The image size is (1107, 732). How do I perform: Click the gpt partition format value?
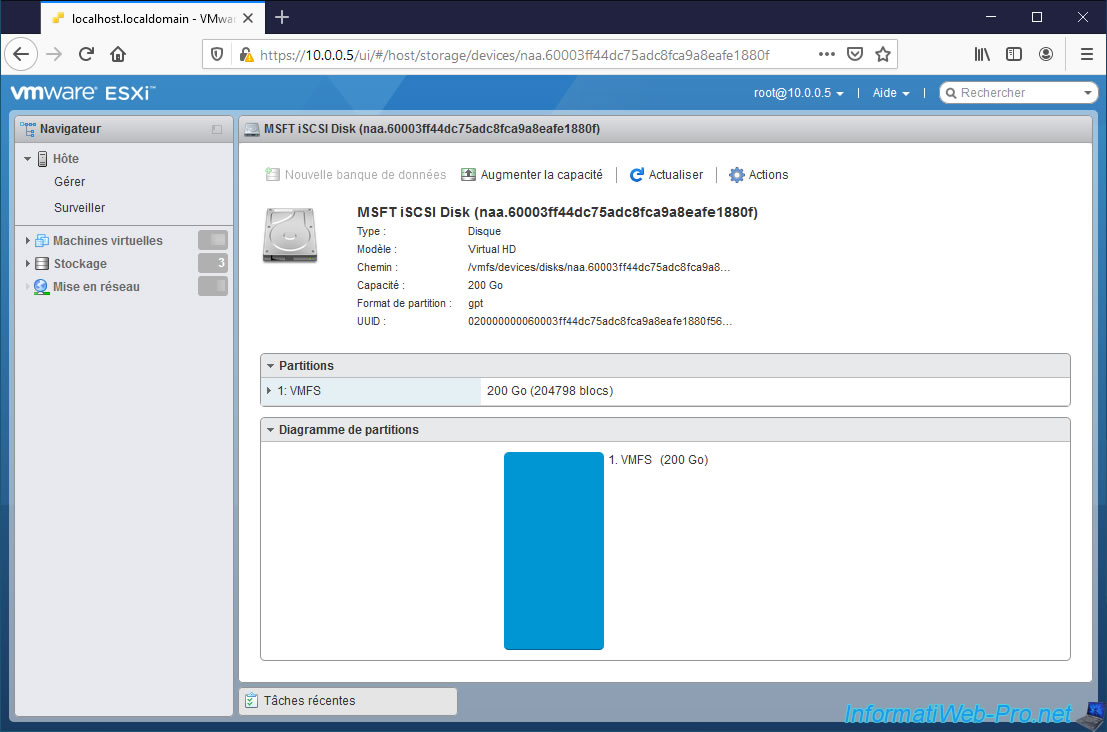[x=476, y=303]
